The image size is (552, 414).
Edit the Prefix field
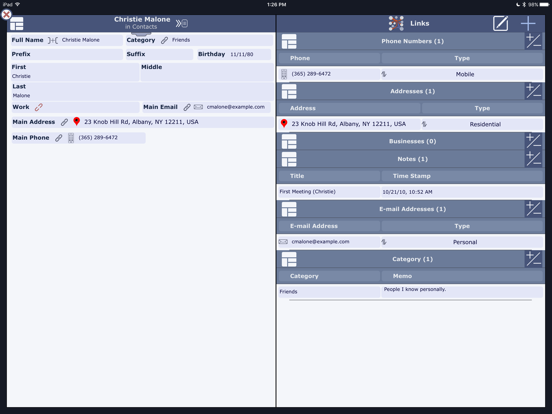pyautogui.click(x=67, y=54)
